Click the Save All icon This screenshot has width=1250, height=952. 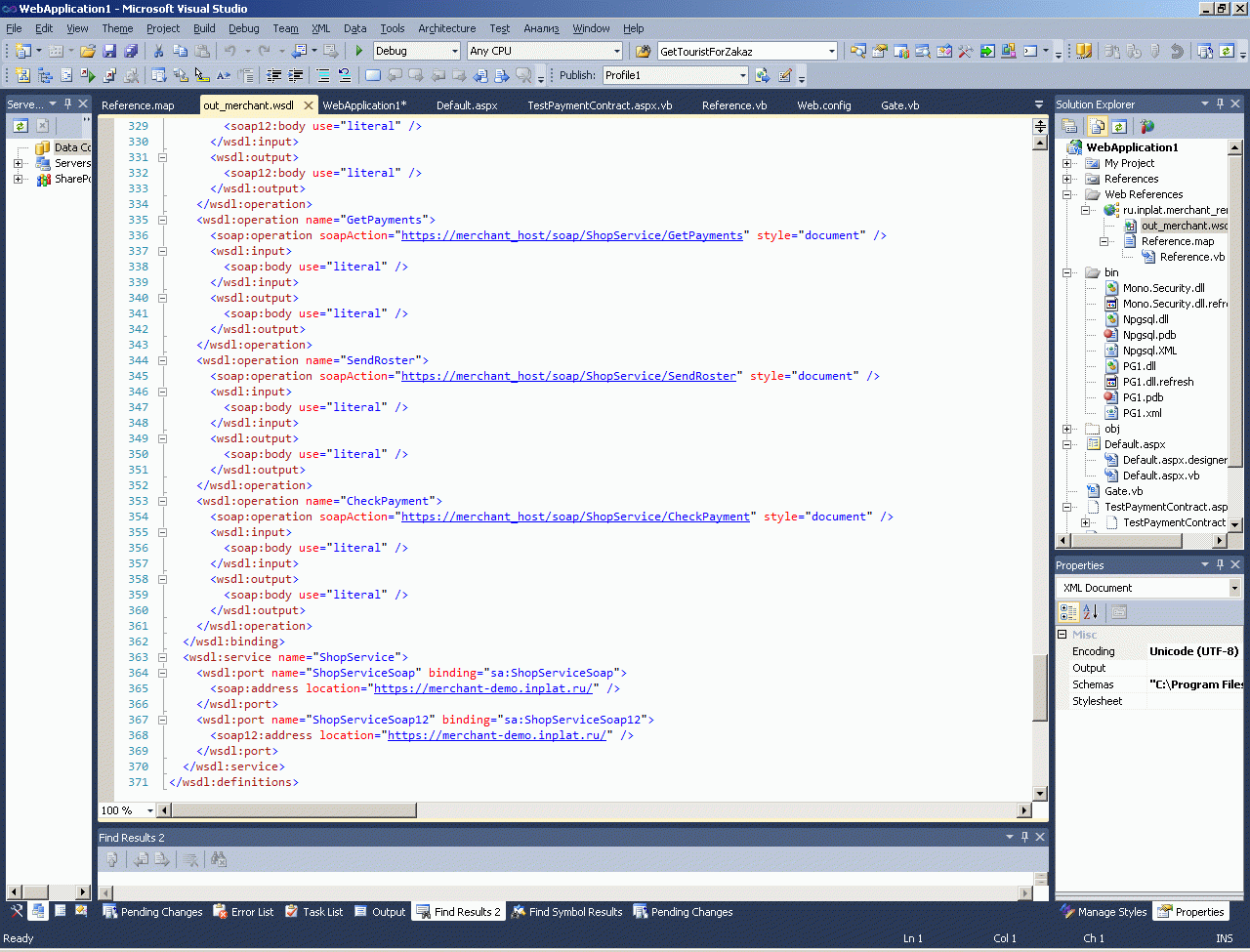(x=131, y=51)
